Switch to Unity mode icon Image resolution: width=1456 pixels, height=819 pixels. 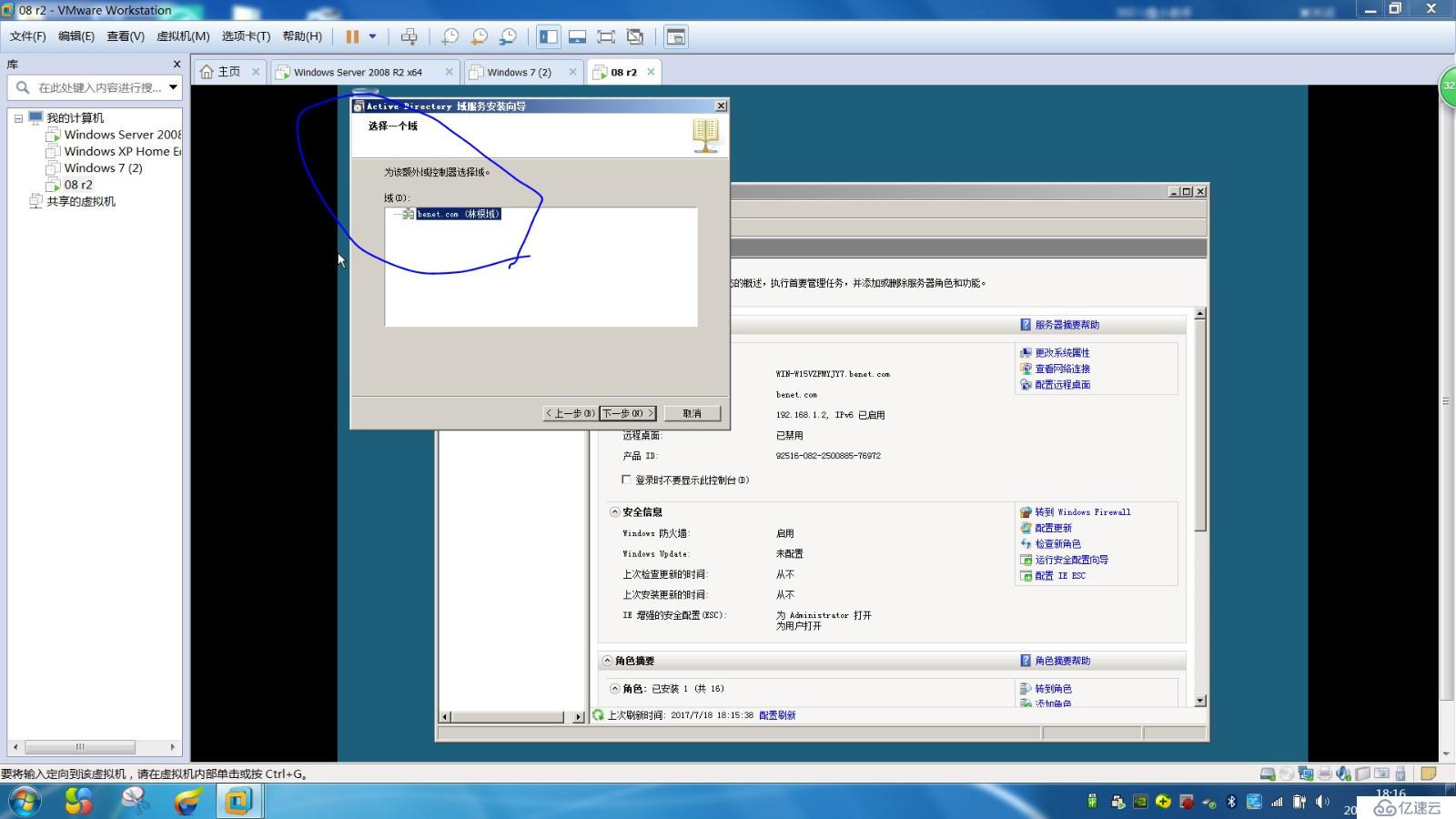(635, 36)
